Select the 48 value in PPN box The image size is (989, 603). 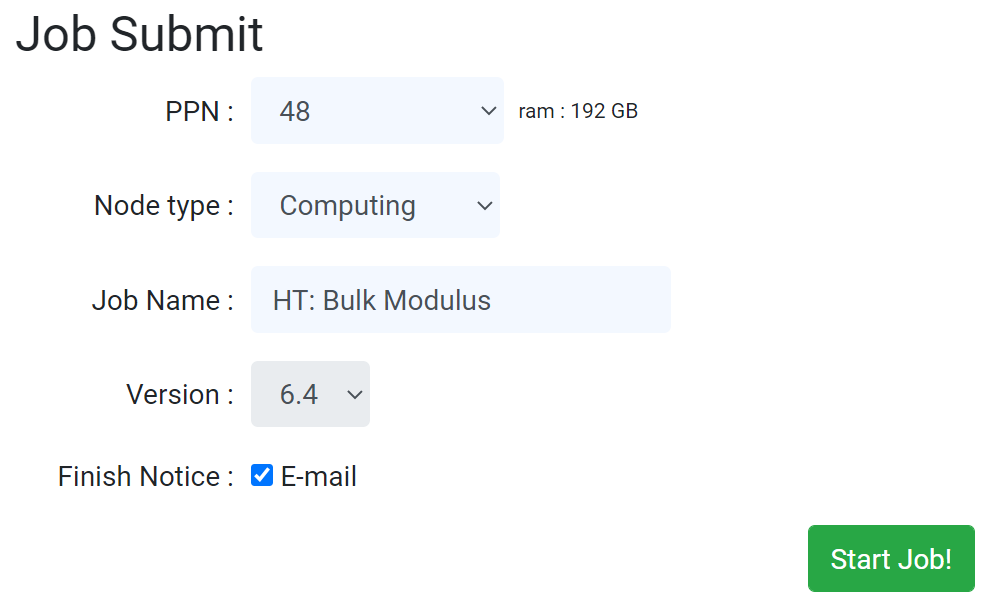click(x=295, y=111)
